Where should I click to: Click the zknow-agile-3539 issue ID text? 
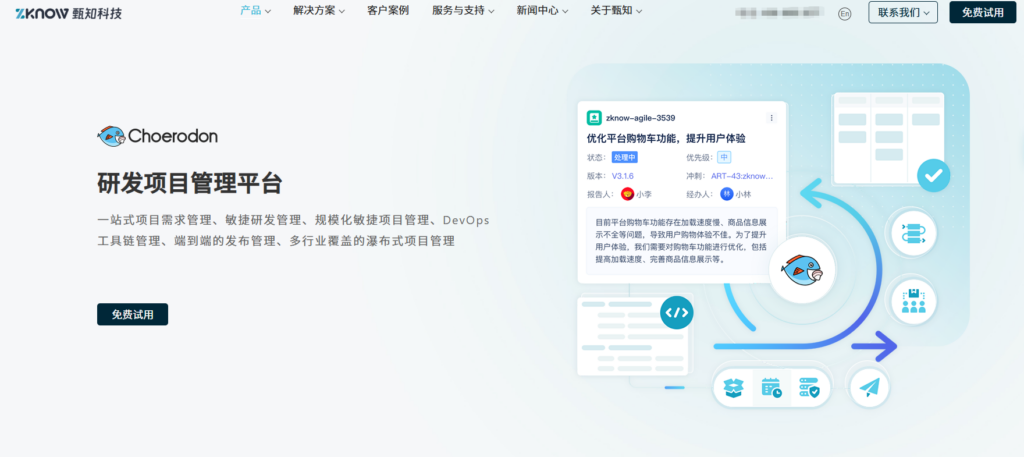tap(640, 118)
